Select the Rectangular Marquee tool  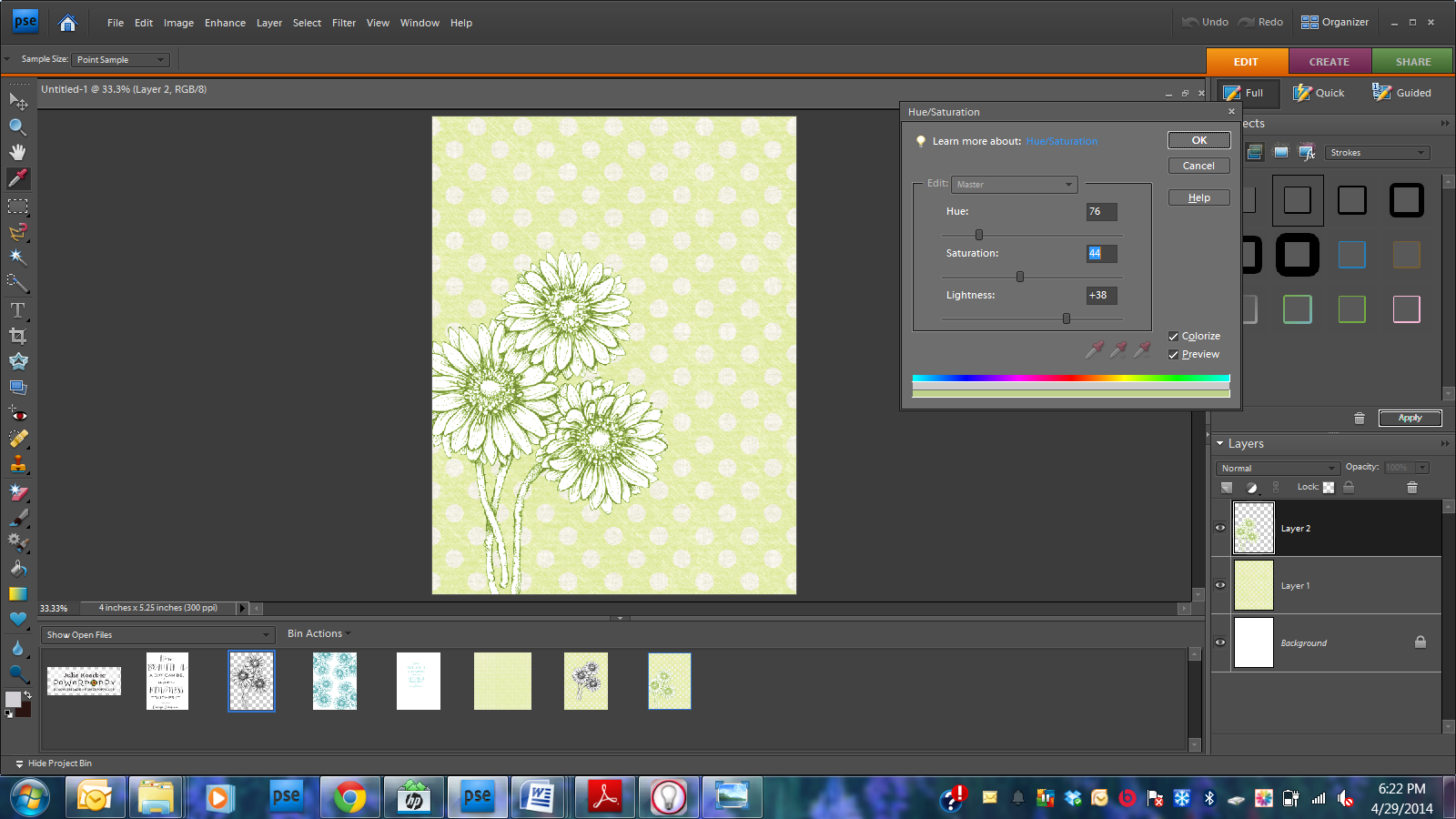point(17,206)
